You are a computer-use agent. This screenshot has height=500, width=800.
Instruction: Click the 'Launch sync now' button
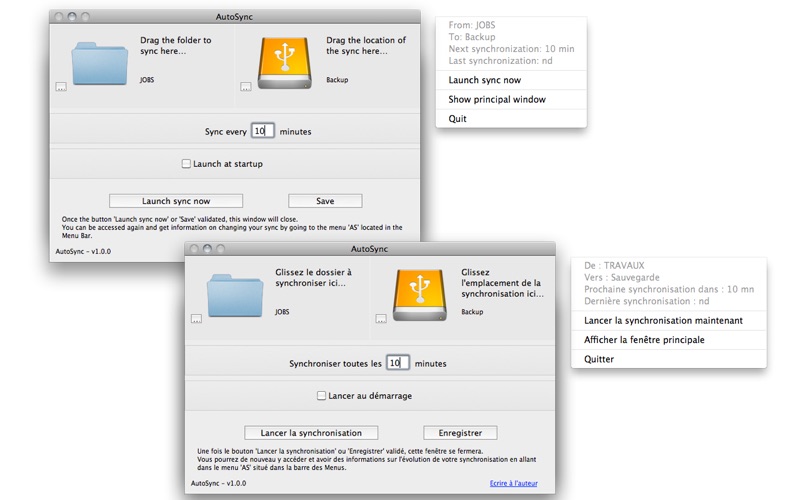click(x=176, y=201)
